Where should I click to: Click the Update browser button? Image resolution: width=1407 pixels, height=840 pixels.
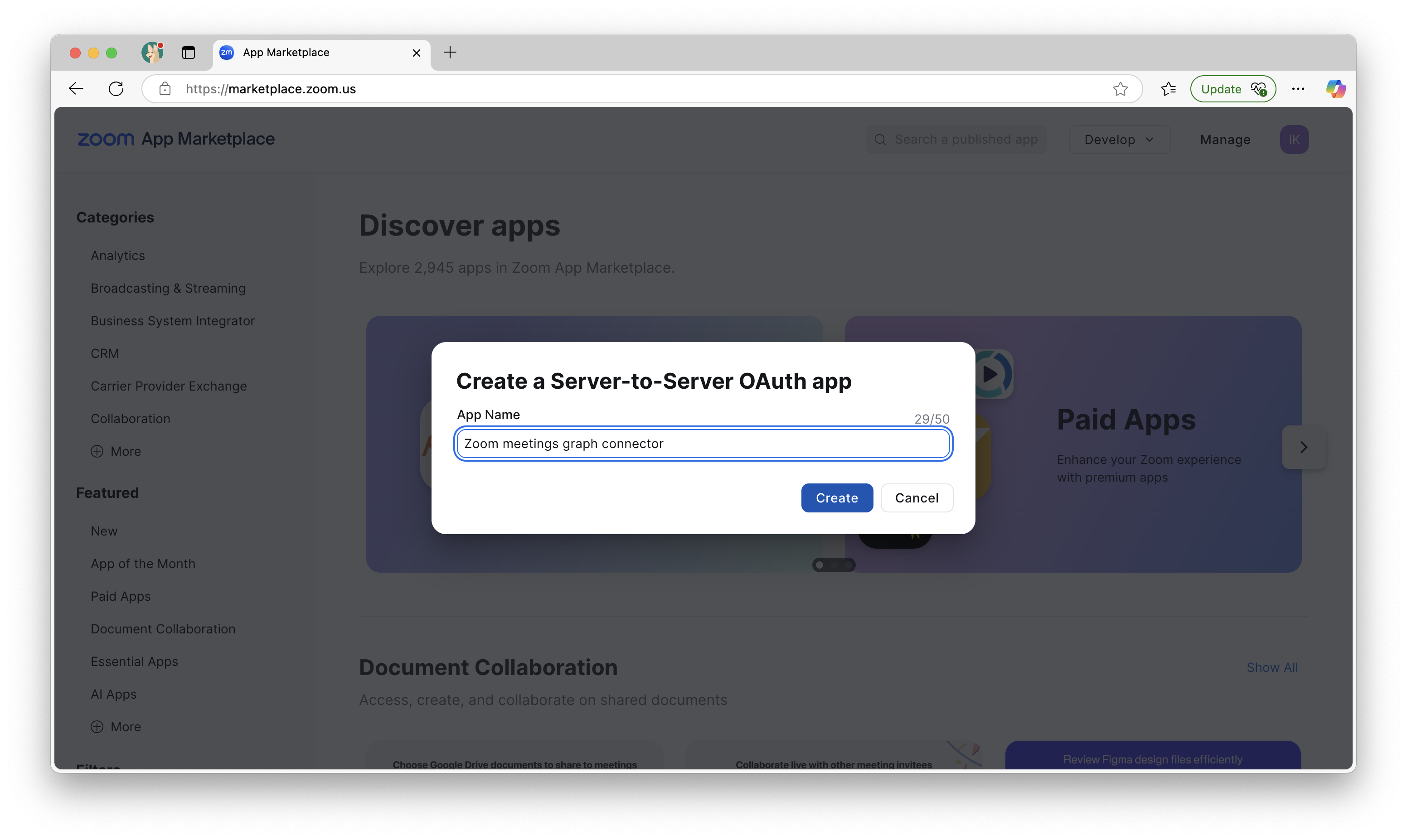(1232, 89)
